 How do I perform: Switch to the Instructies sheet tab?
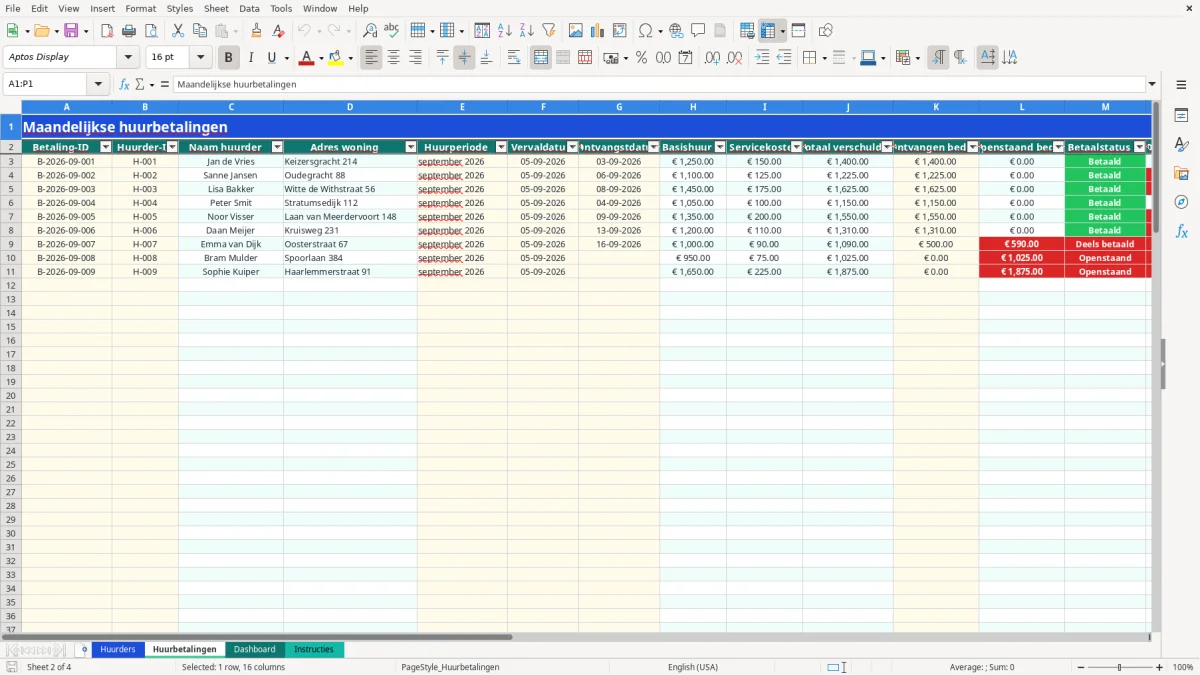click(x=314, y=650)
